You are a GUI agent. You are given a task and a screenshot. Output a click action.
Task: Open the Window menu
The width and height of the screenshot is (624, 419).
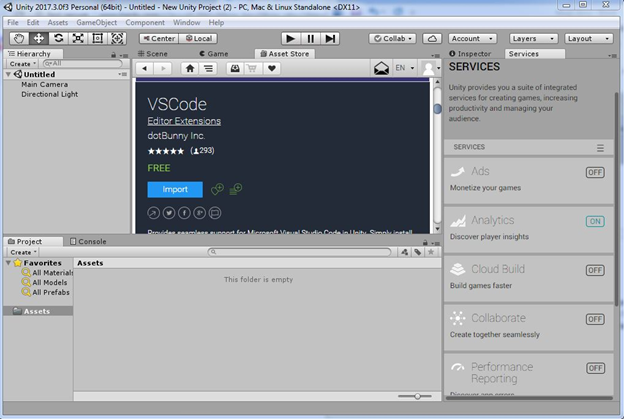click(186, 23)
